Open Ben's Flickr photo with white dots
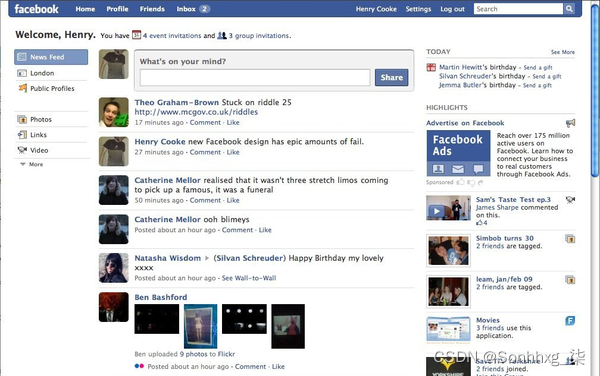Viewport: 600px width, 376px height. tap(244, 319)
